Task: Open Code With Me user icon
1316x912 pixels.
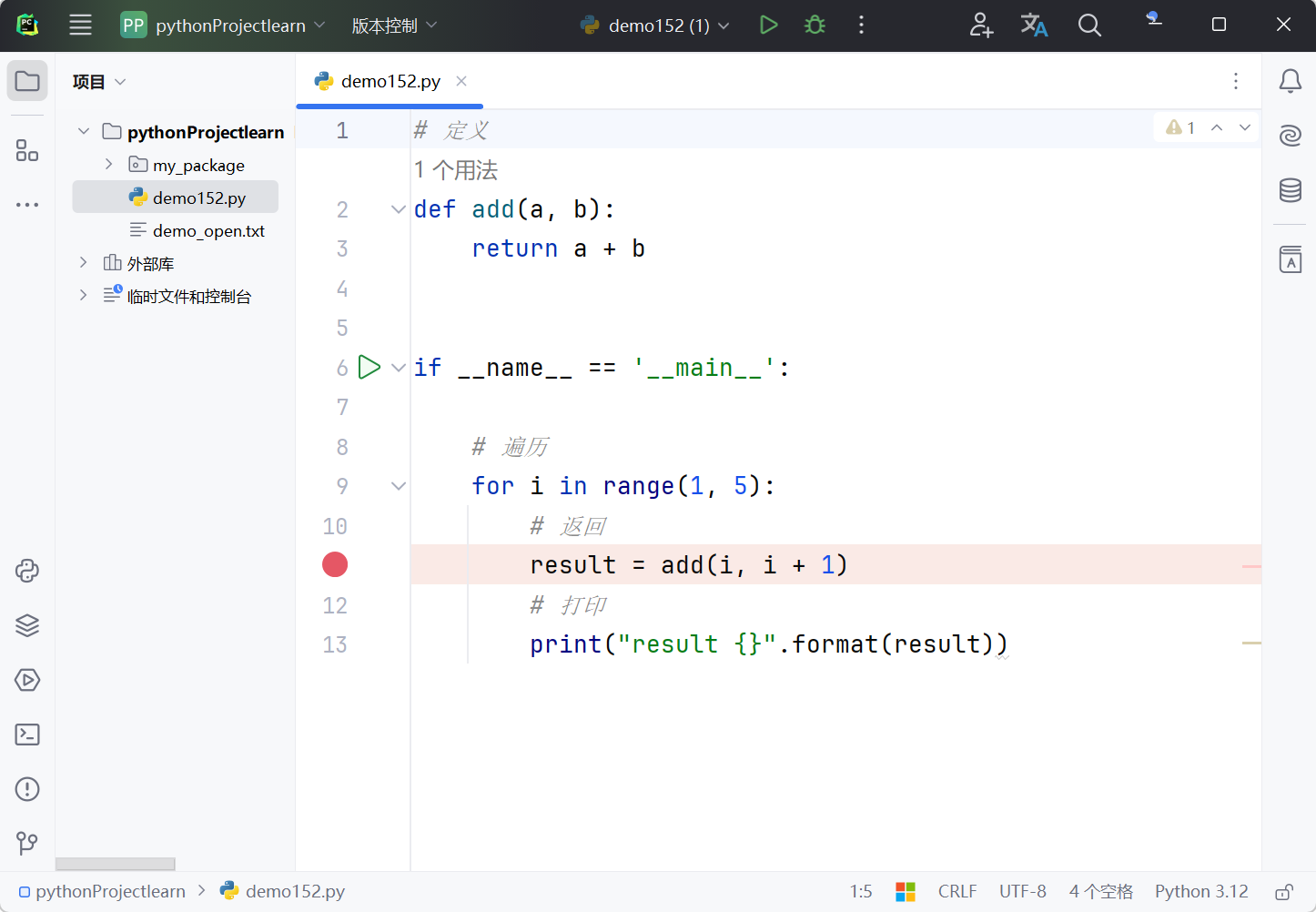Action: pos(981,25)
